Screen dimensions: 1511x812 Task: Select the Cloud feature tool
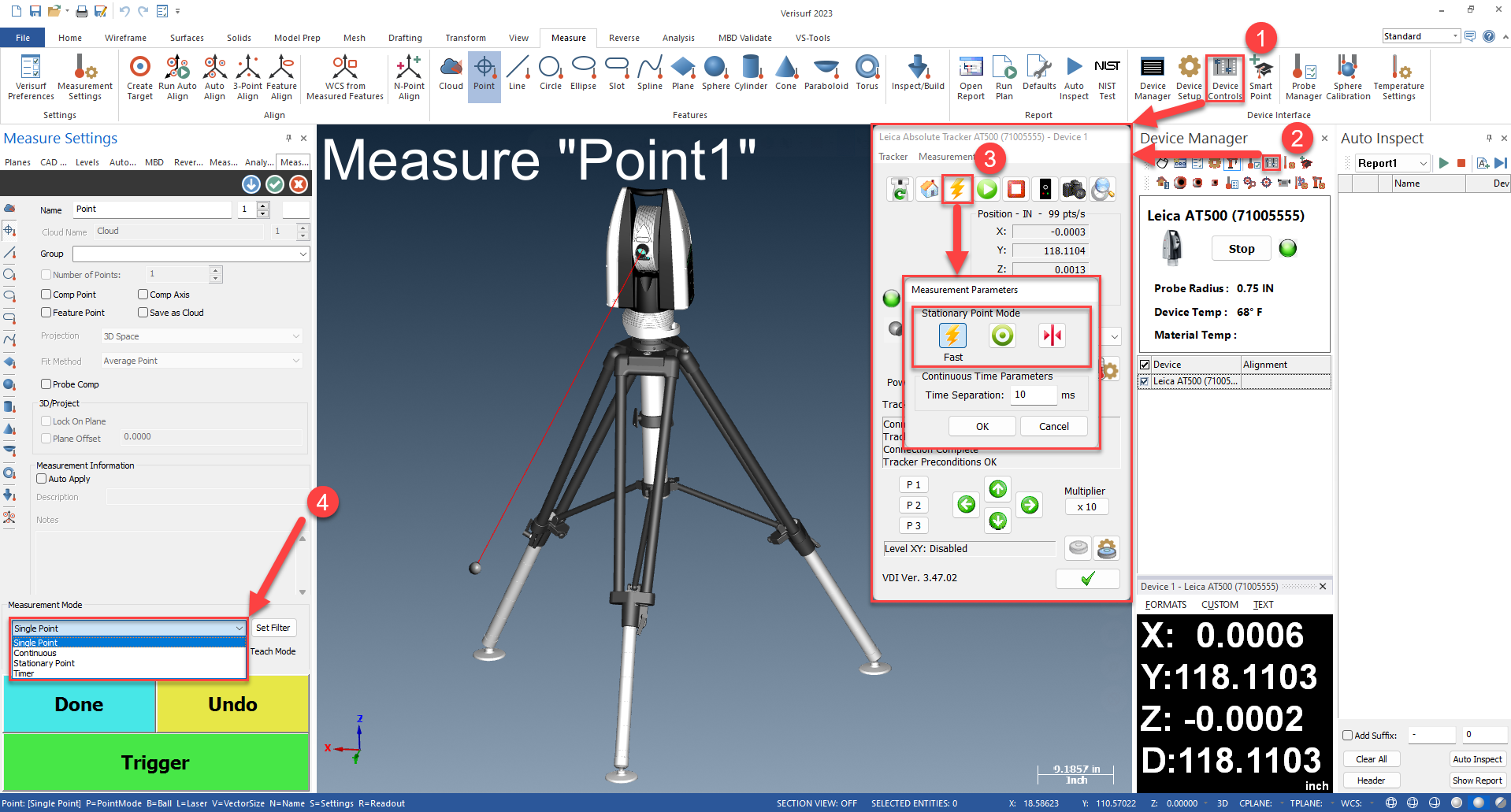click(451, 73)
